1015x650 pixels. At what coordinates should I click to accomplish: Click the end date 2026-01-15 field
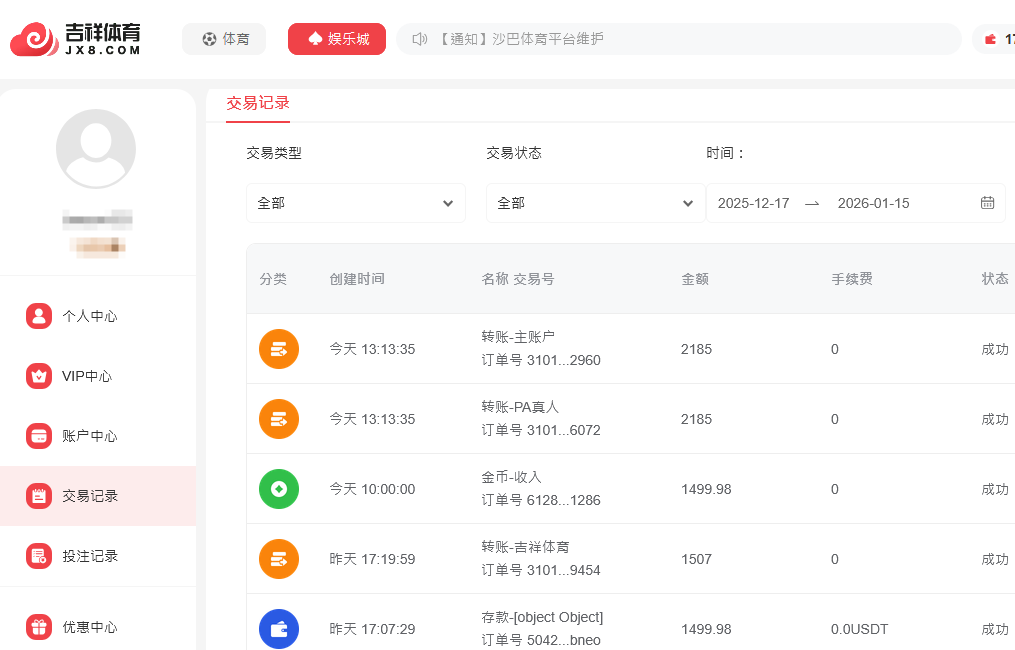point(873,203)
